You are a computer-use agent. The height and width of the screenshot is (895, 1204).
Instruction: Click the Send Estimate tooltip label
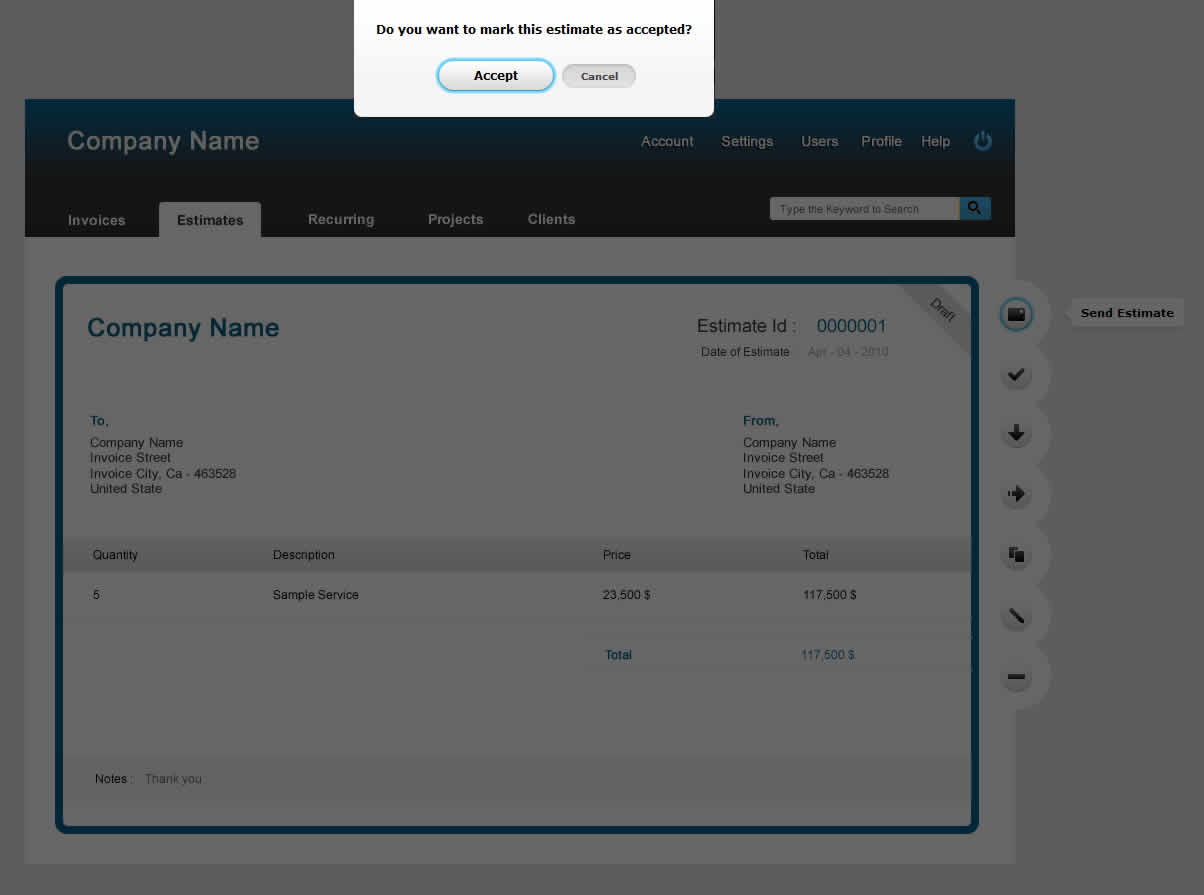pyautogui.click(x=1127, y=313)
